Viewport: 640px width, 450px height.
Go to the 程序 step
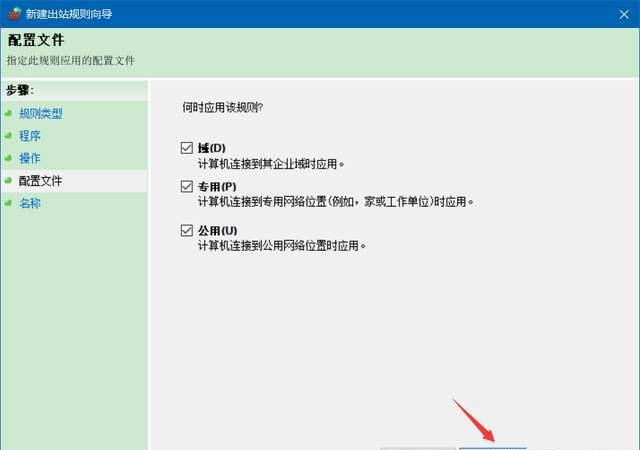click(x=29, y=136)
